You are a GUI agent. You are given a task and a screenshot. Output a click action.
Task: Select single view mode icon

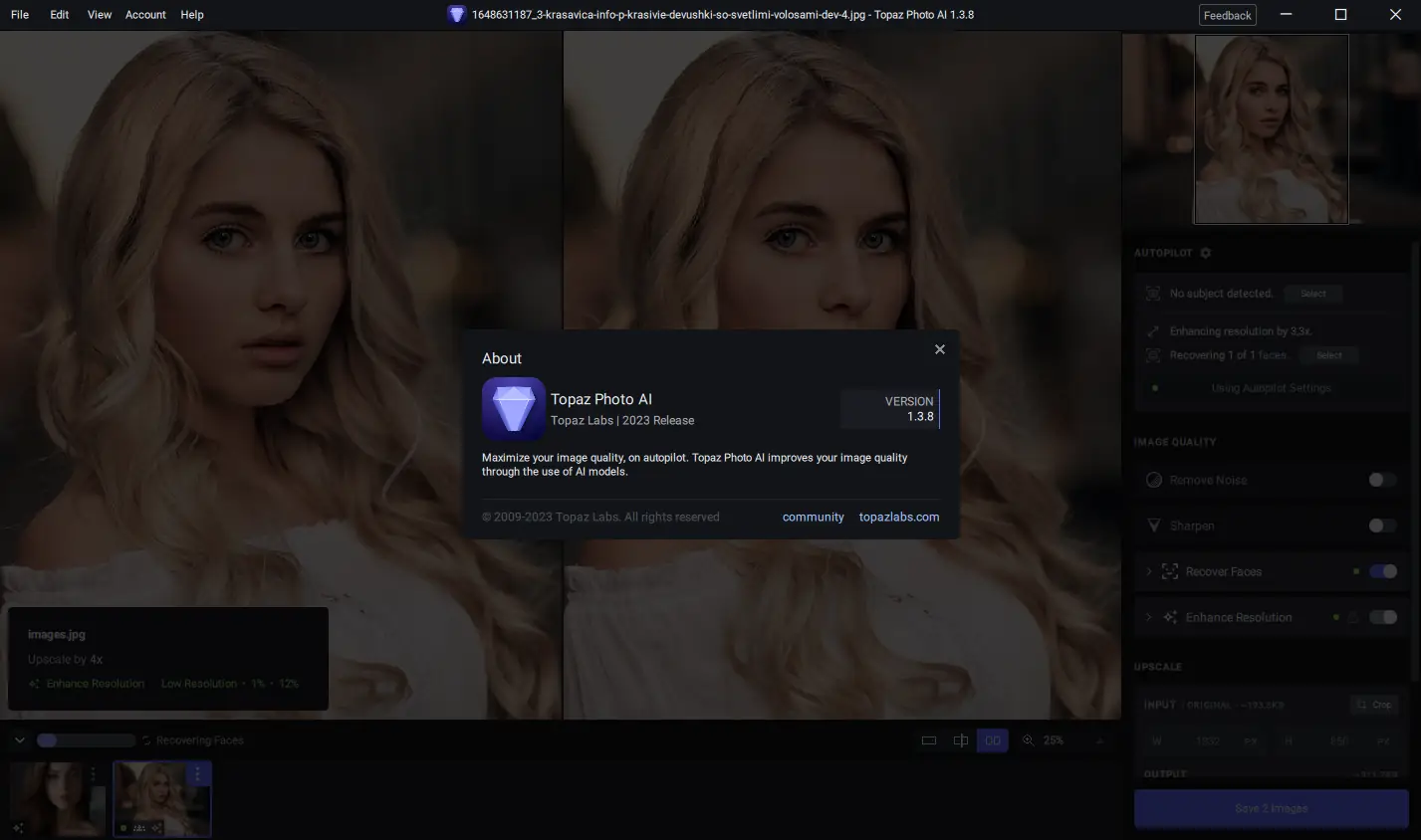point(929,740)
